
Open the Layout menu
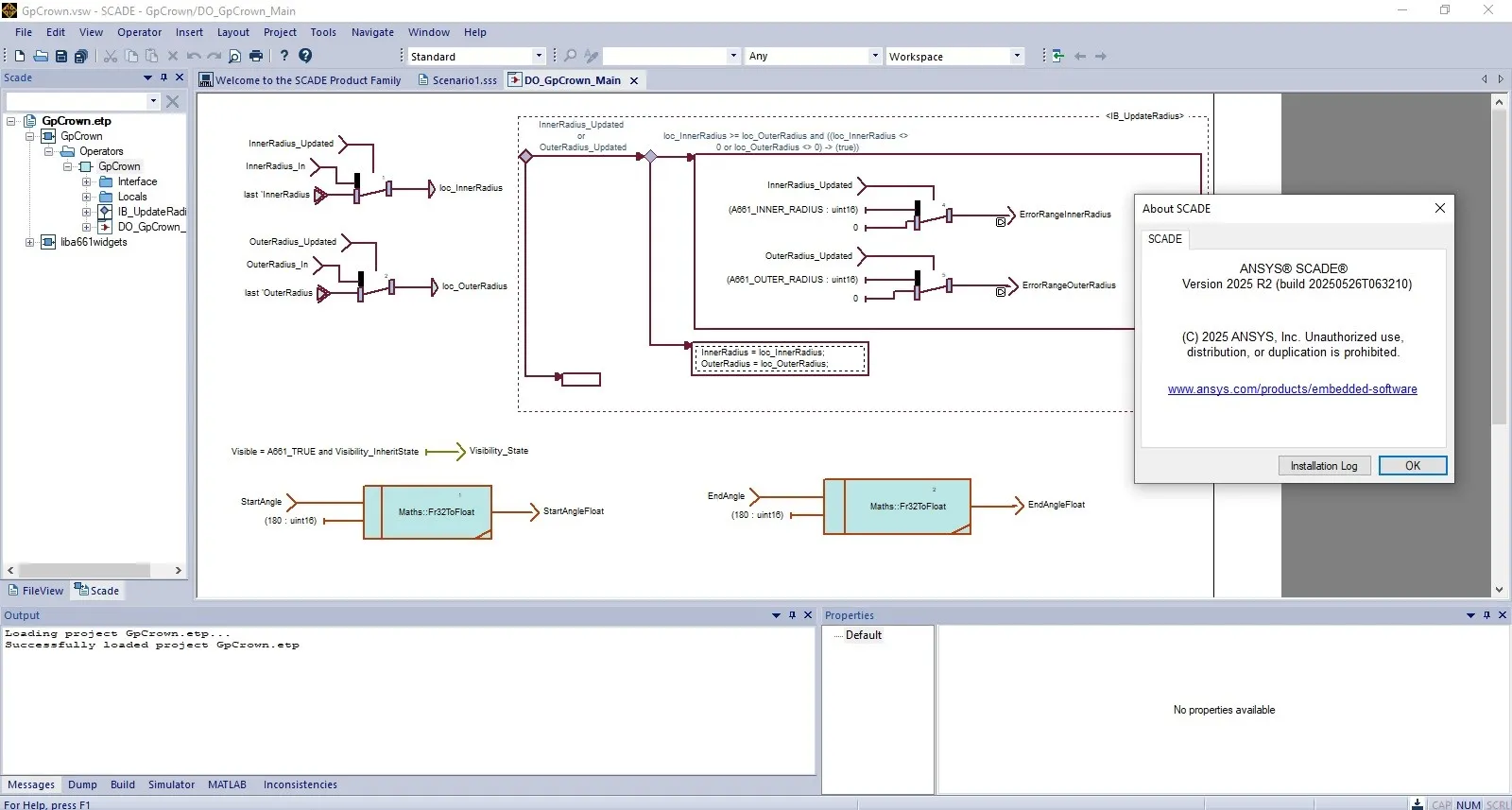(x=233, y=32)
